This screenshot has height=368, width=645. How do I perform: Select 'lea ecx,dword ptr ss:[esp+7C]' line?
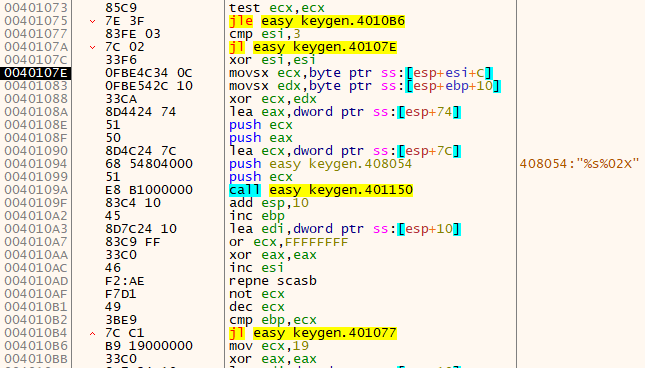(345, 151)
